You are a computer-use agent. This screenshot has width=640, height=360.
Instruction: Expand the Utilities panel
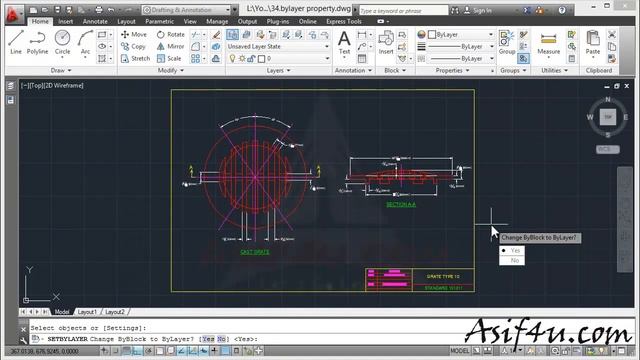coord(554,70)
